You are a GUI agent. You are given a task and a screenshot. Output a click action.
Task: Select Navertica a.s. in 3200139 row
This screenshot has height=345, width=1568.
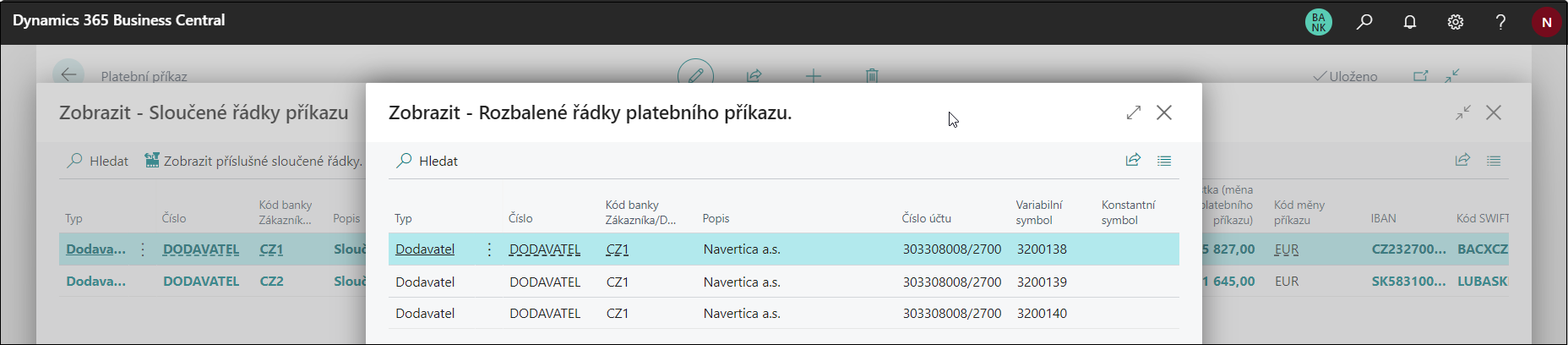[742, 282]
